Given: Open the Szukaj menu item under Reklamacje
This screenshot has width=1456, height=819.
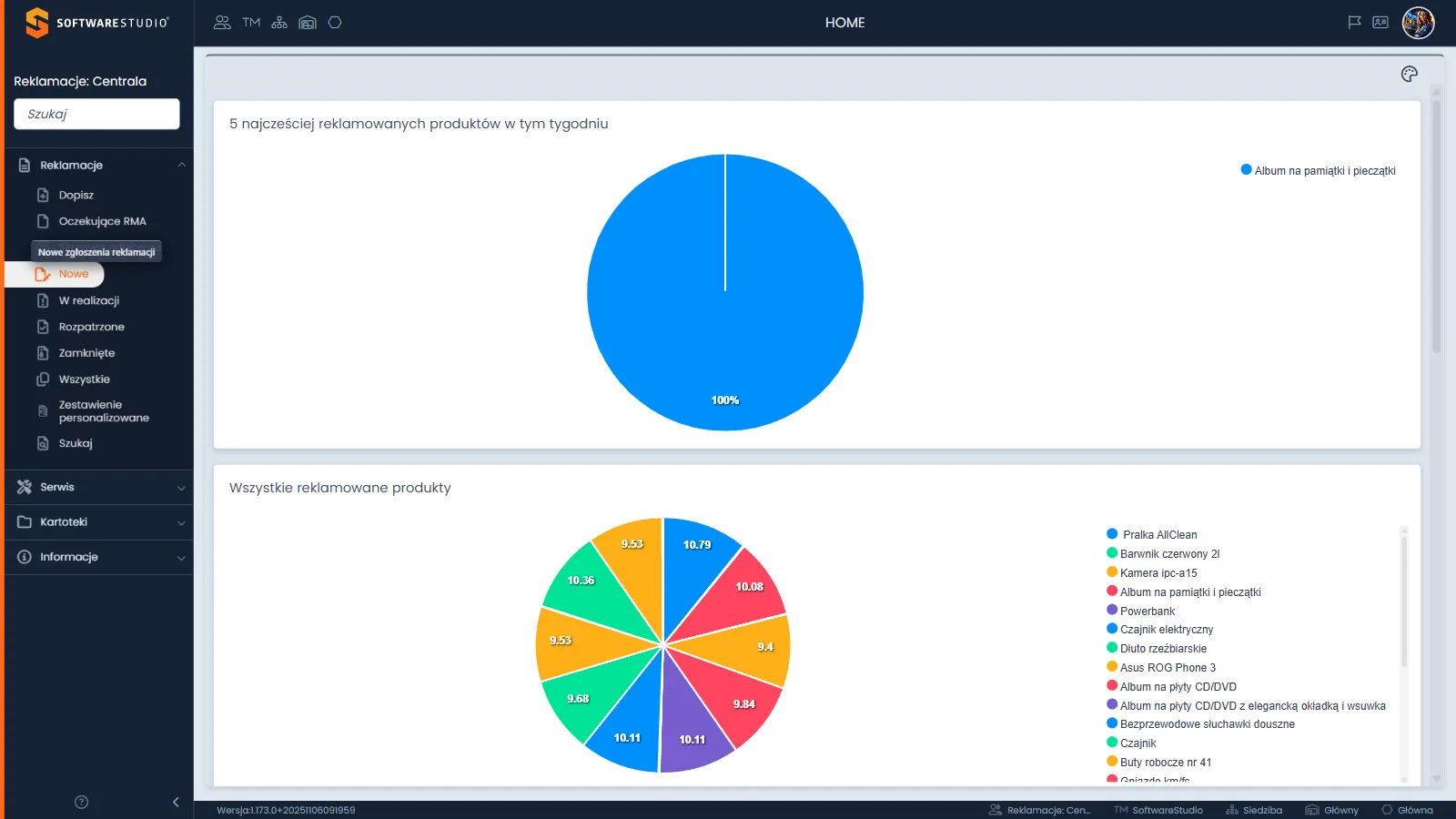Looking at the screenshot, I should (x=76, y=443).
